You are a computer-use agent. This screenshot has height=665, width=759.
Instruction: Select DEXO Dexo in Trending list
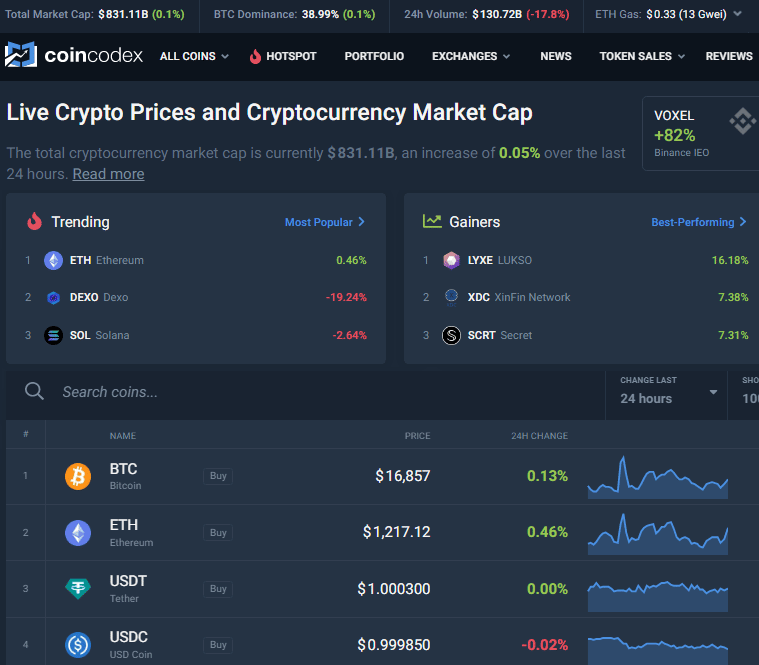pyautogui.click(x=196, y=298)
